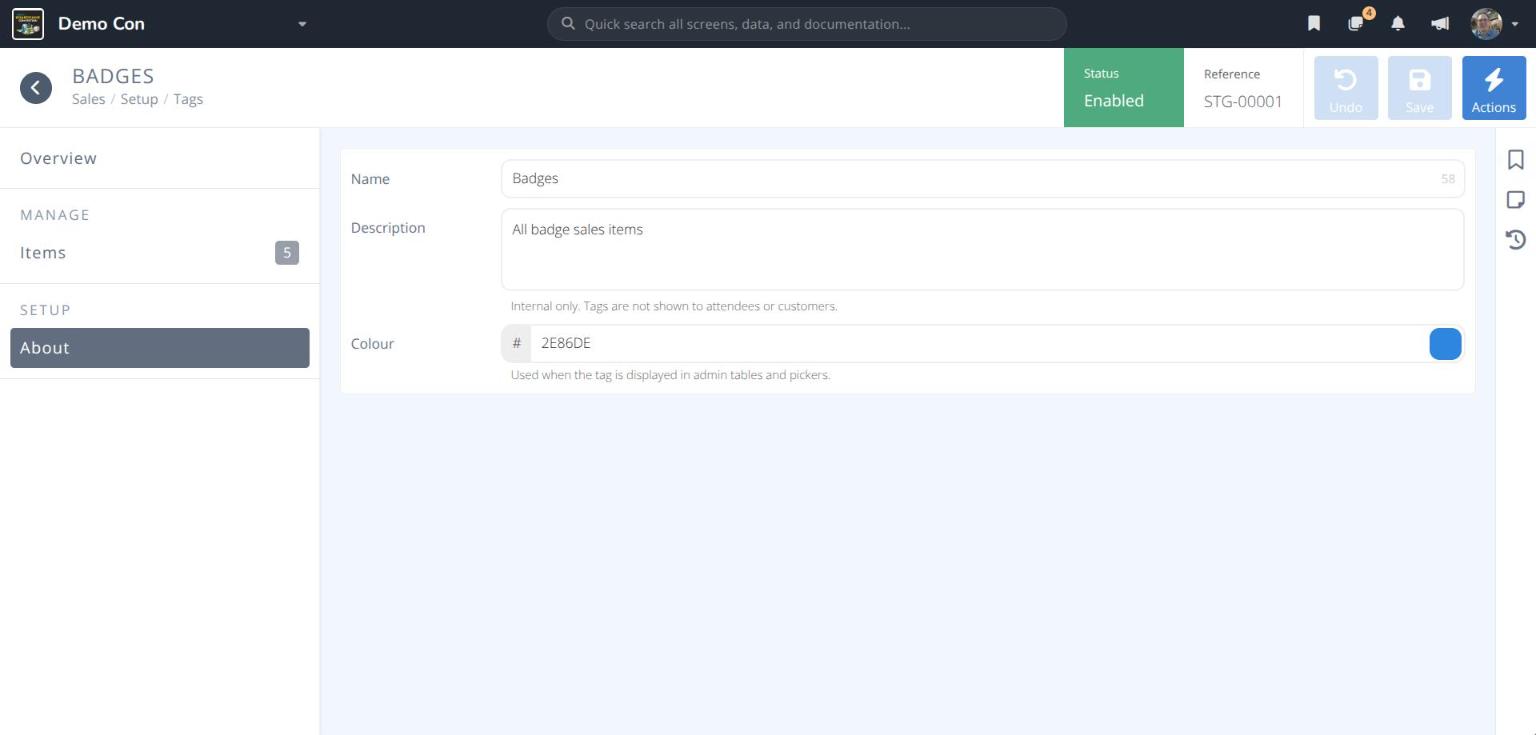Open notes icon in right sidebar
The width and height of the screenshot is (1536, 735).
pos(1516,200)
